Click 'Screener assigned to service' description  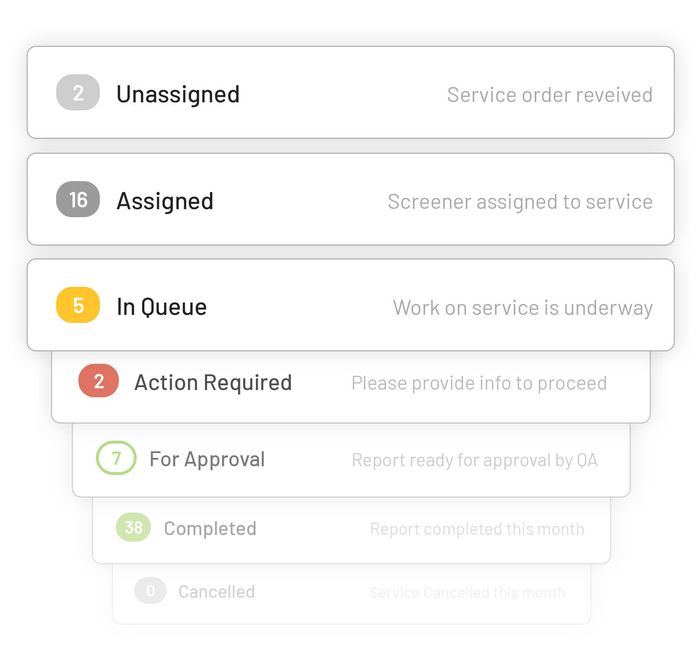[520, 202]
